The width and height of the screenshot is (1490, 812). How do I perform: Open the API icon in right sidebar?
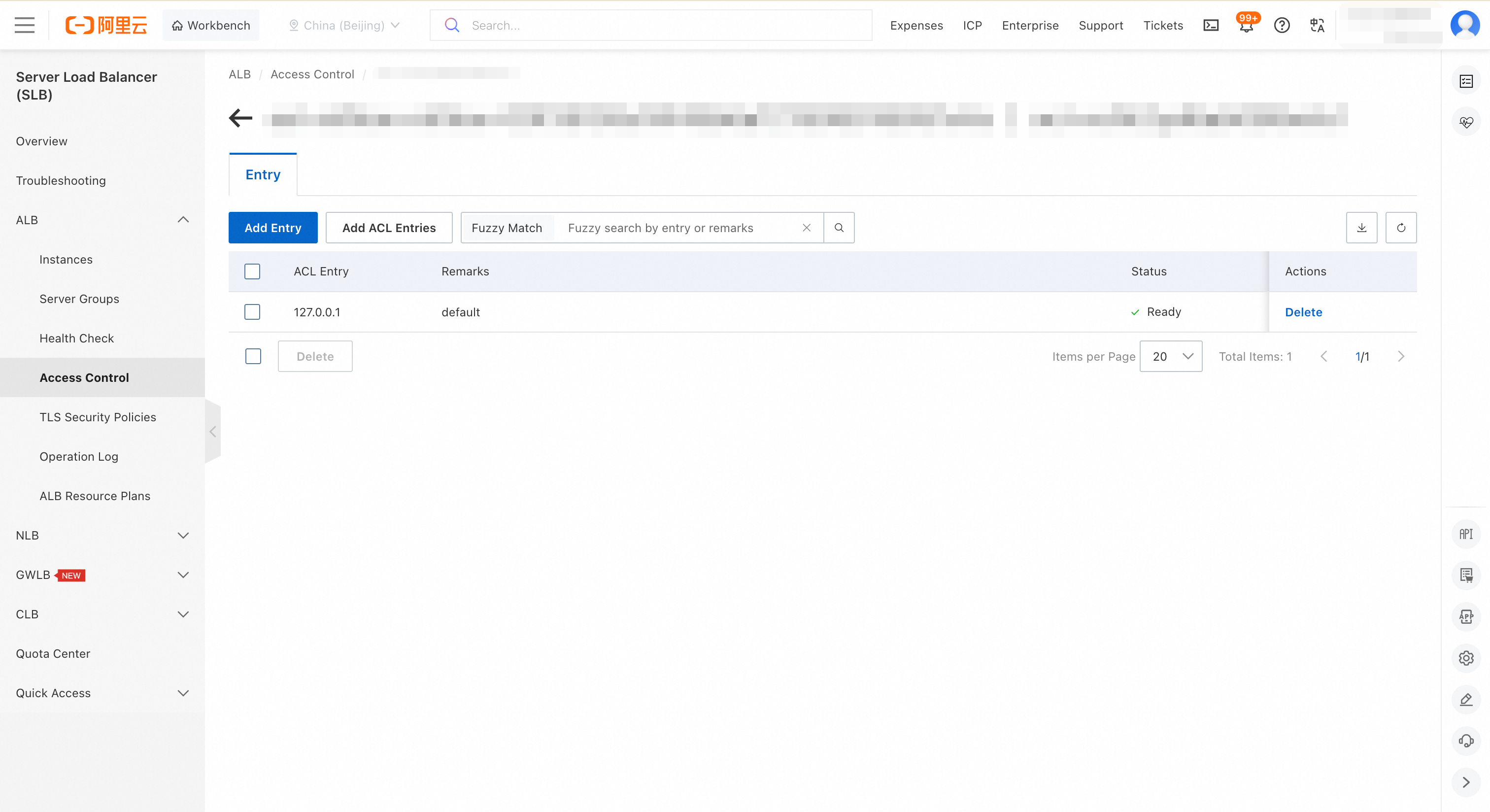pos(1466,534)
